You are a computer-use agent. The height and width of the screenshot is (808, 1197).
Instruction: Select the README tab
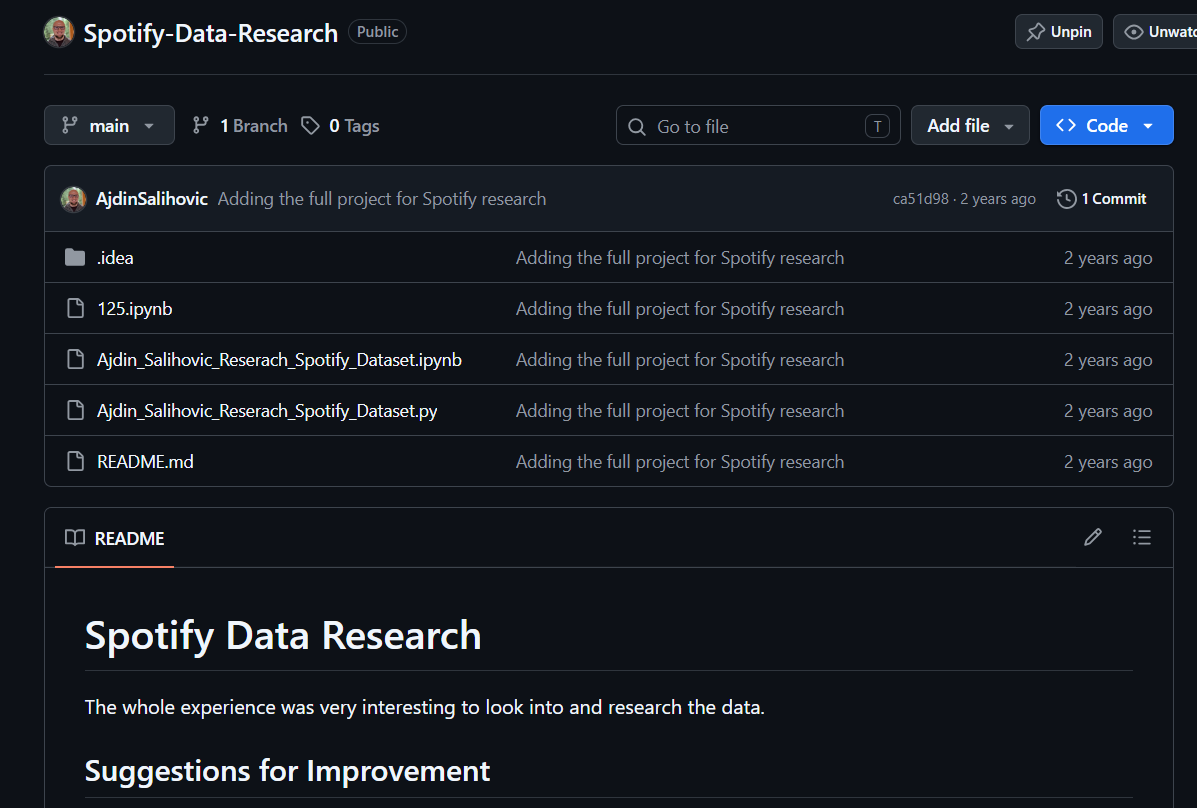click(x=115, y=538)
